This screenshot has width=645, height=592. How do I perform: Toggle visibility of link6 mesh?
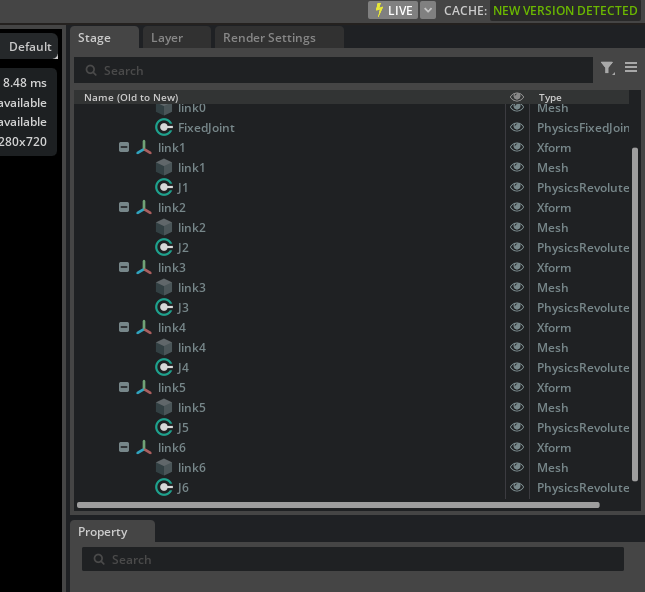pos(517,467)
